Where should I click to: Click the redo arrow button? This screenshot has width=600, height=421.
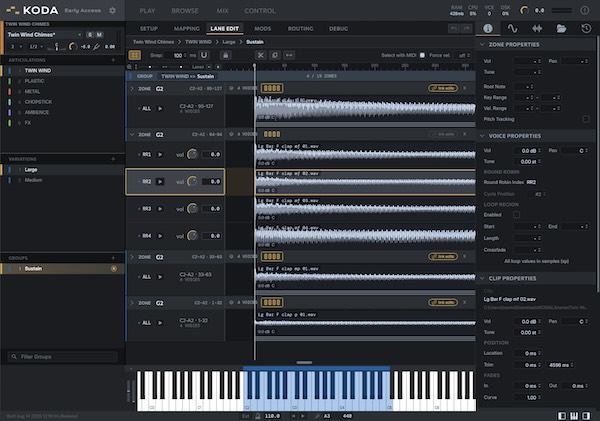(466, 28)
